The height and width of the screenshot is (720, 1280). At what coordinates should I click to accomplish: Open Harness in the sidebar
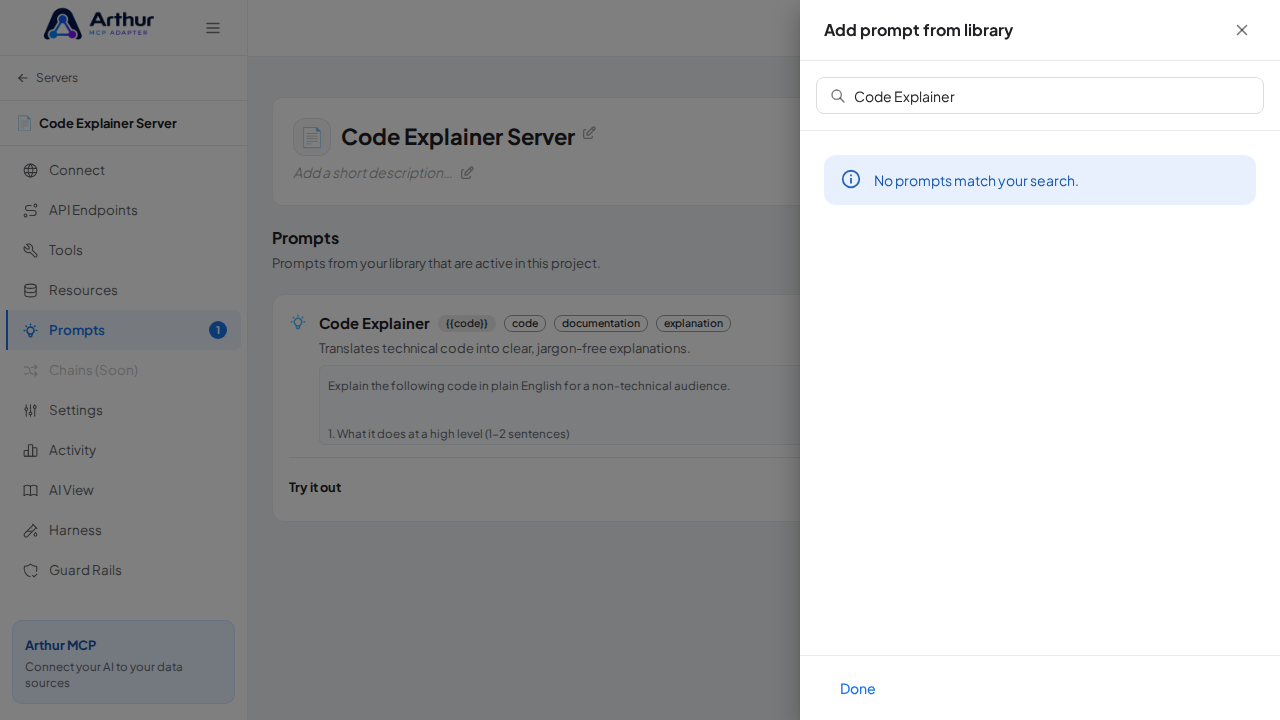pyautogui.click(x=124, y=530)
